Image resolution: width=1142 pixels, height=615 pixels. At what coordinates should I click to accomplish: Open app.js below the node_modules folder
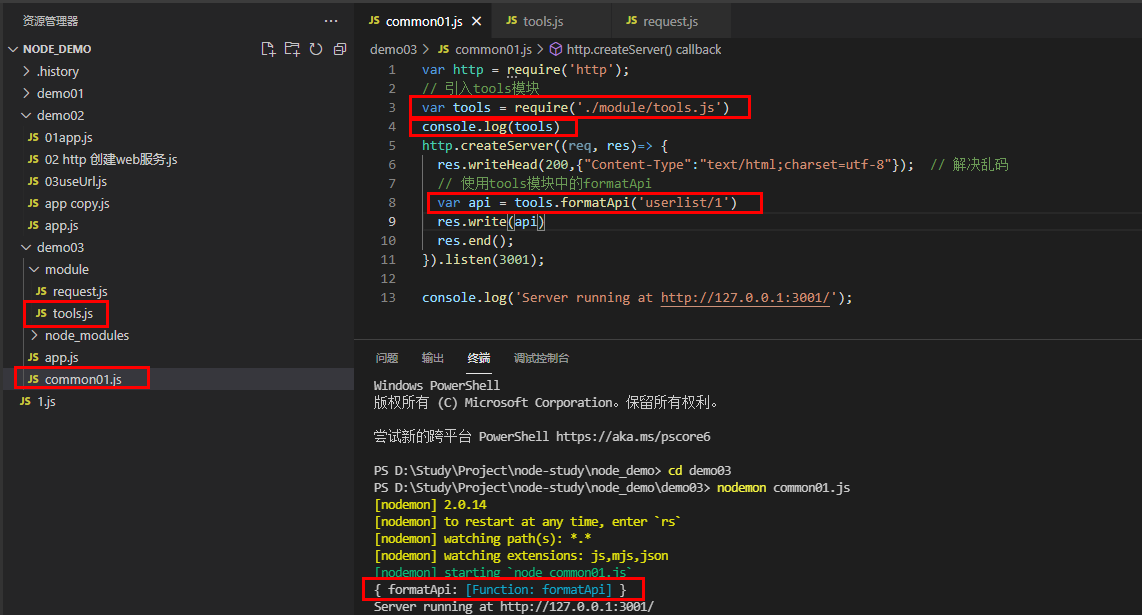click(61, 357)
